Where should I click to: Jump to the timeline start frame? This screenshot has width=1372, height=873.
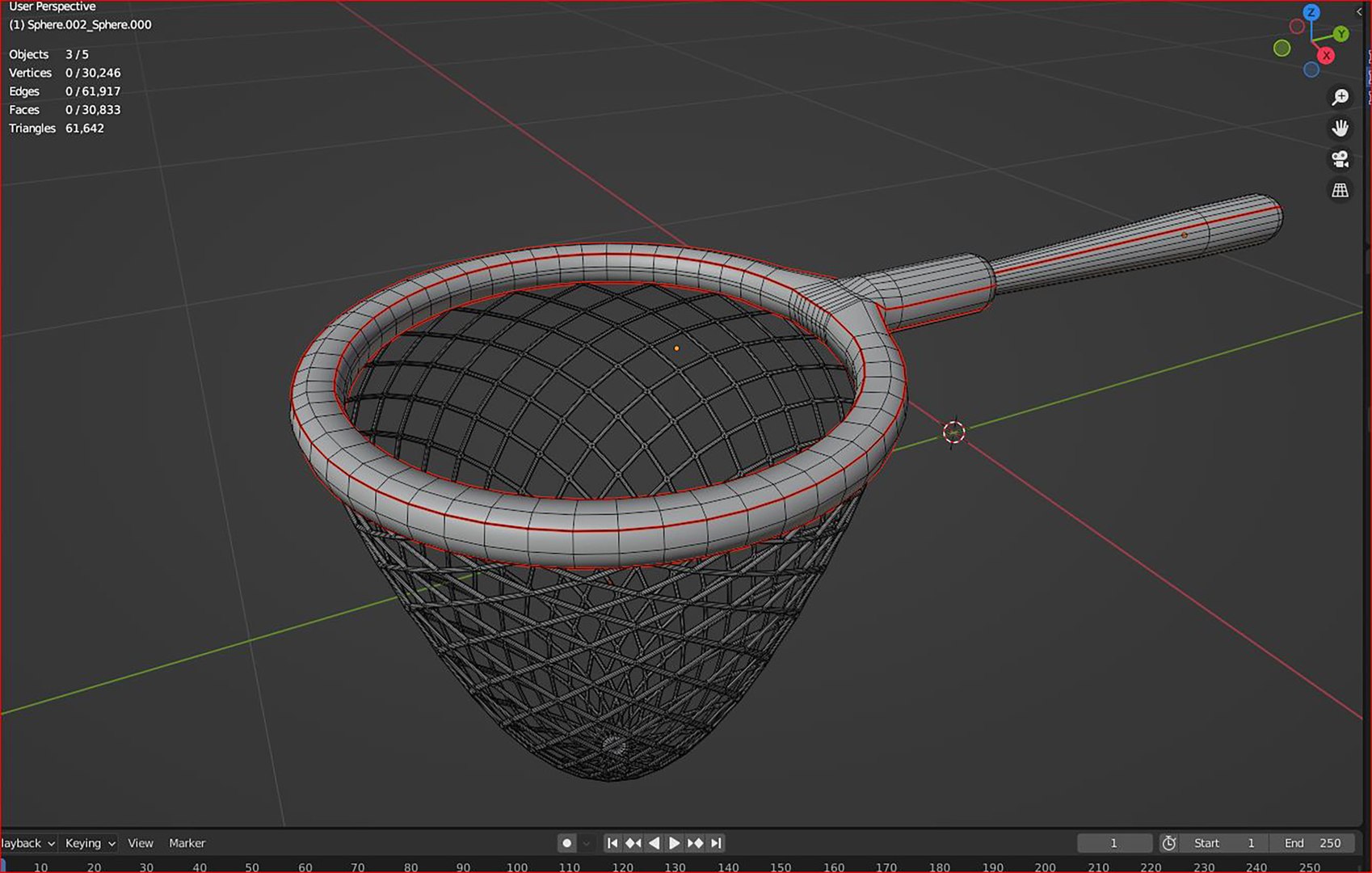coord(612,843)
